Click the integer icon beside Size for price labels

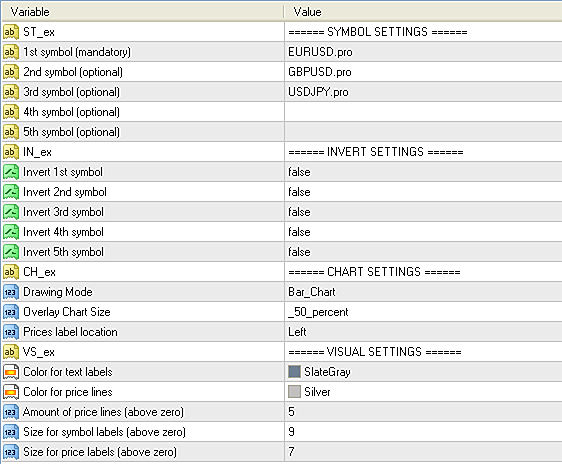tap(11, 452)
